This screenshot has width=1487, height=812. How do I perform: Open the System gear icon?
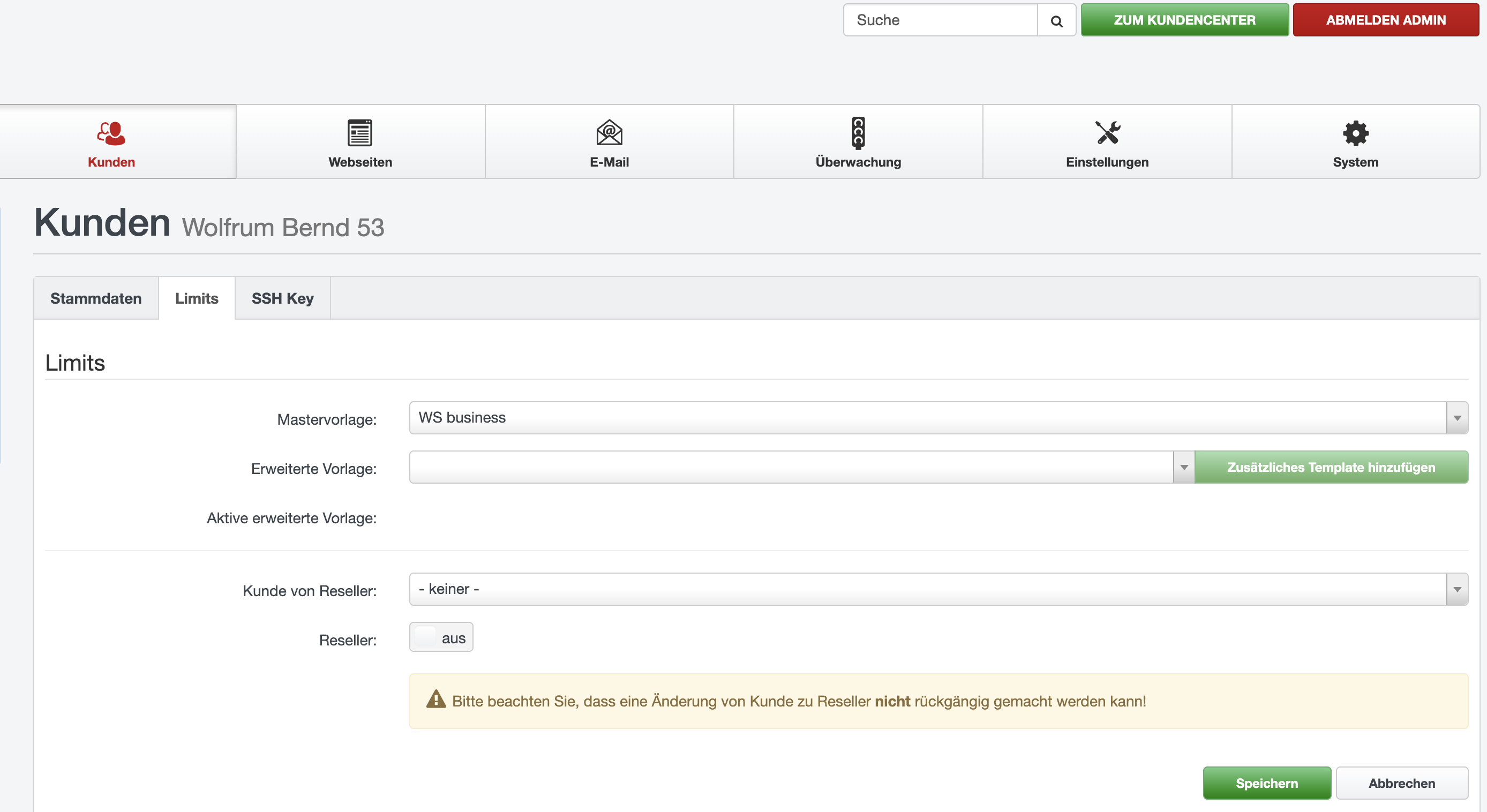click(1355, 133)
